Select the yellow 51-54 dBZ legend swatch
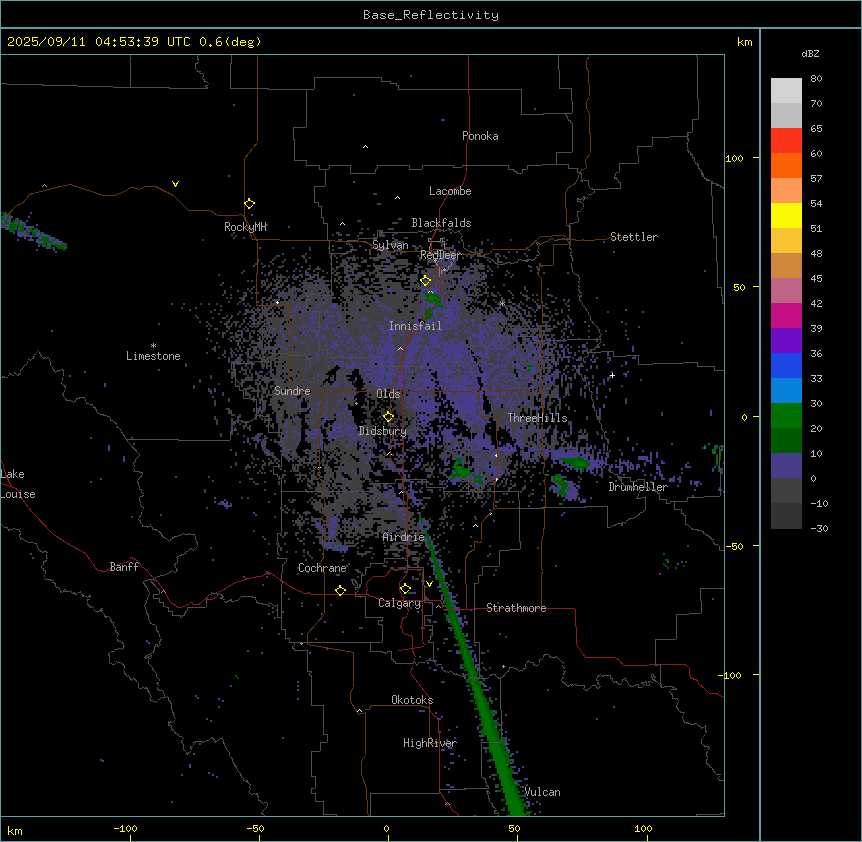Screen dimensions: 862x842 coord(786,215)
